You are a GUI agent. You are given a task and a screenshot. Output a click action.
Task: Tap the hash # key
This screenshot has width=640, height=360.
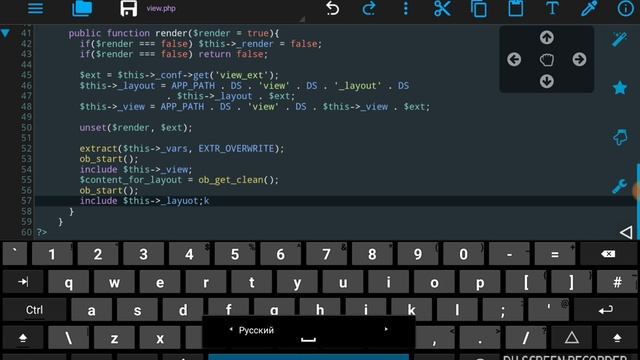(x=617, y=282)
